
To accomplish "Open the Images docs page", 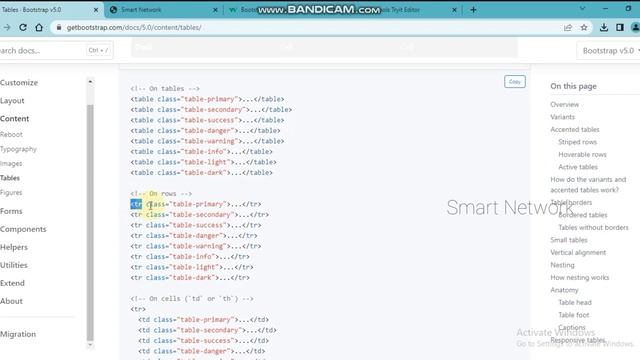I will point(11,163).
